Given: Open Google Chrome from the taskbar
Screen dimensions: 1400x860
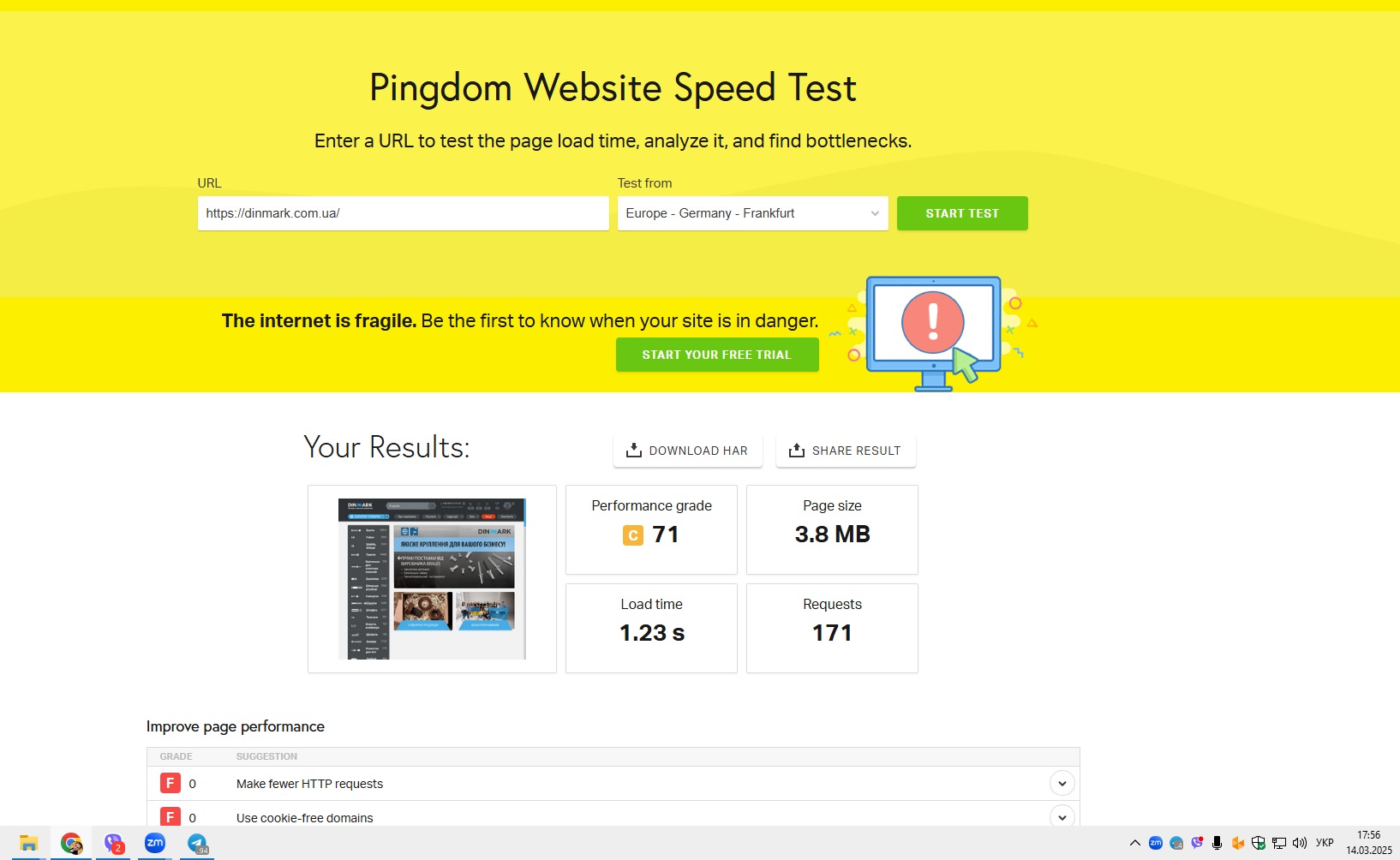Looking at the screenshot, I should [71, 844].
